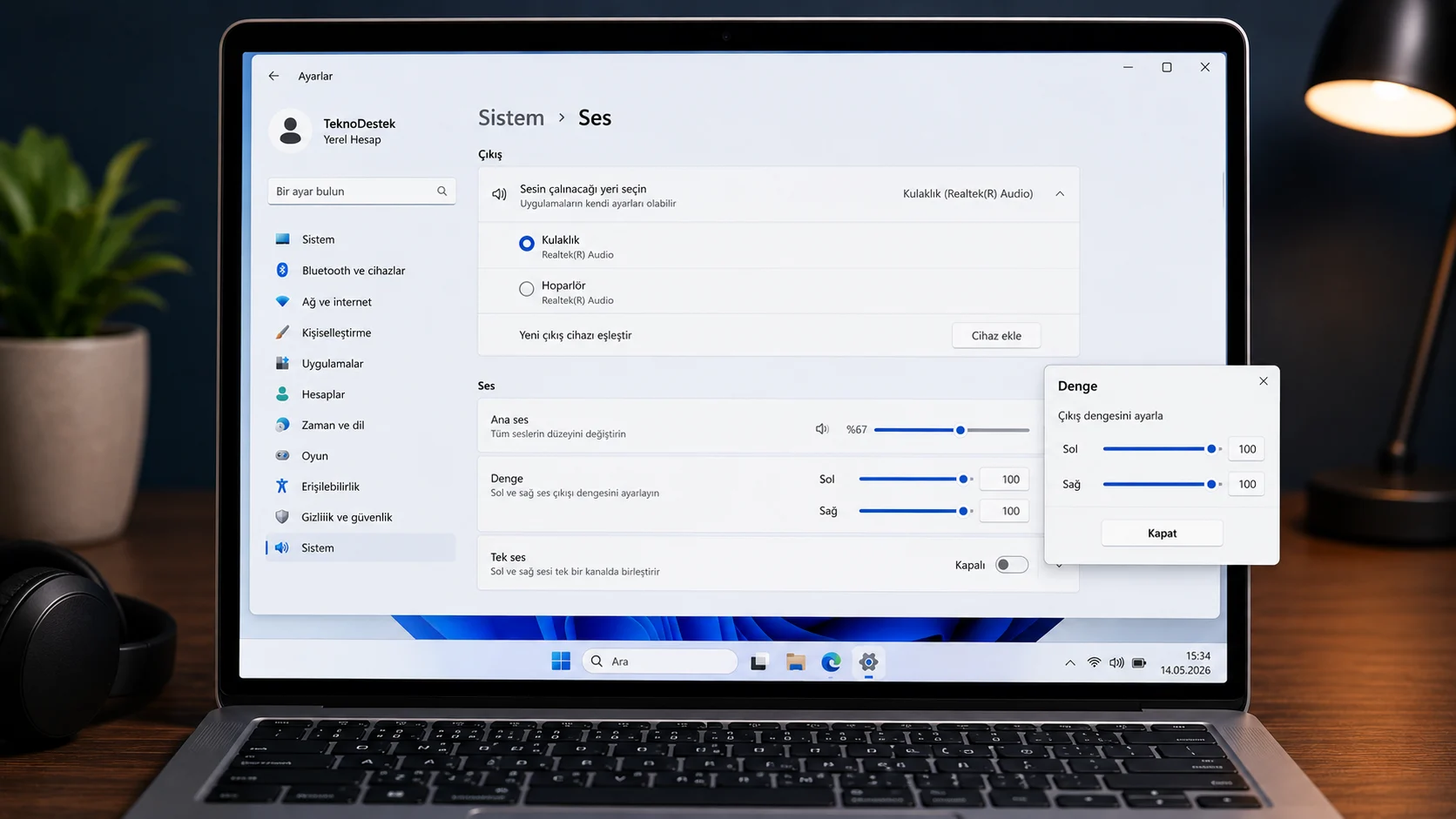
Task: Toggle the Tek ses switch
Action: click(1012, 565)
